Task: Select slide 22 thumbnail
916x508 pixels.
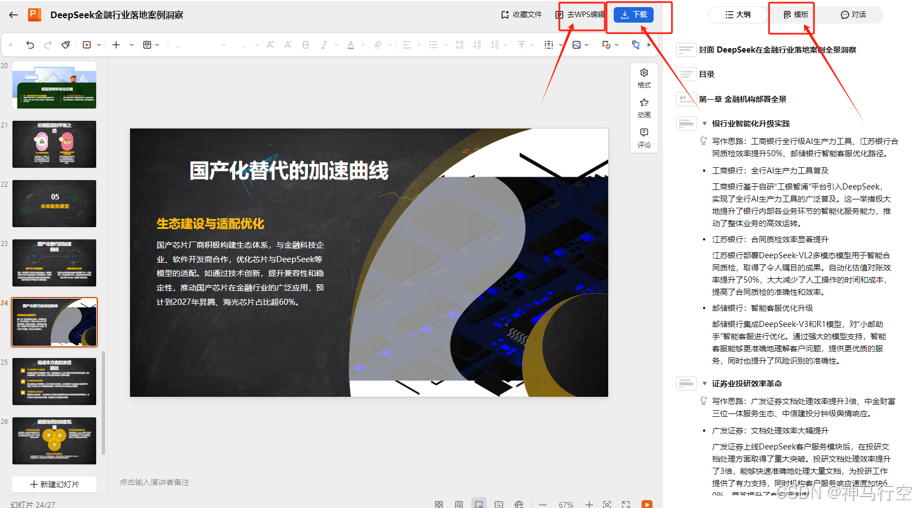Action: pos(54,203)
